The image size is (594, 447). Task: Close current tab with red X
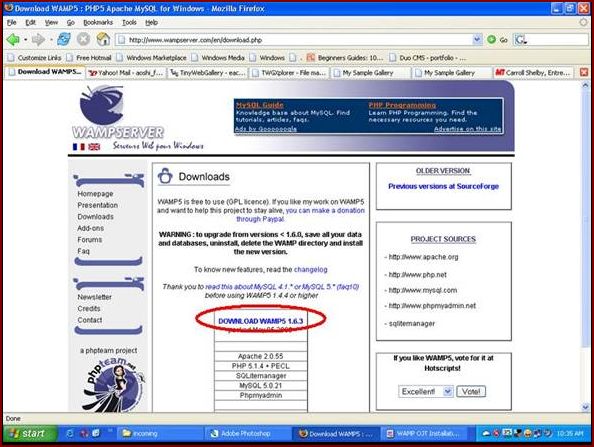584,72
